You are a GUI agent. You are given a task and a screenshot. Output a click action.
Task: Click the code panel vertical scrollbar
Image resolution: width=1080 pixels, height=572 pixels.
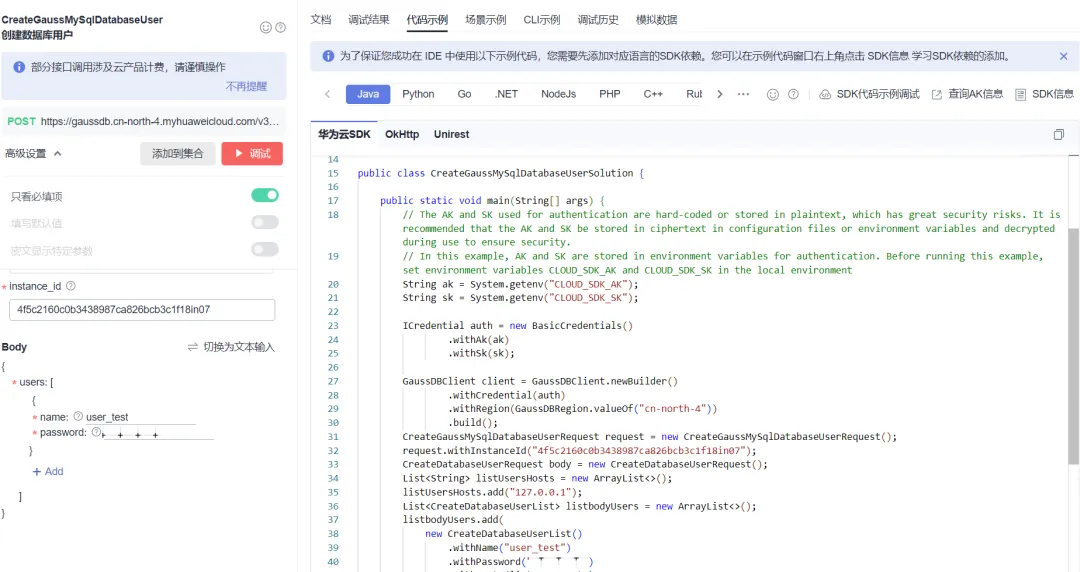coord(1073,347)
